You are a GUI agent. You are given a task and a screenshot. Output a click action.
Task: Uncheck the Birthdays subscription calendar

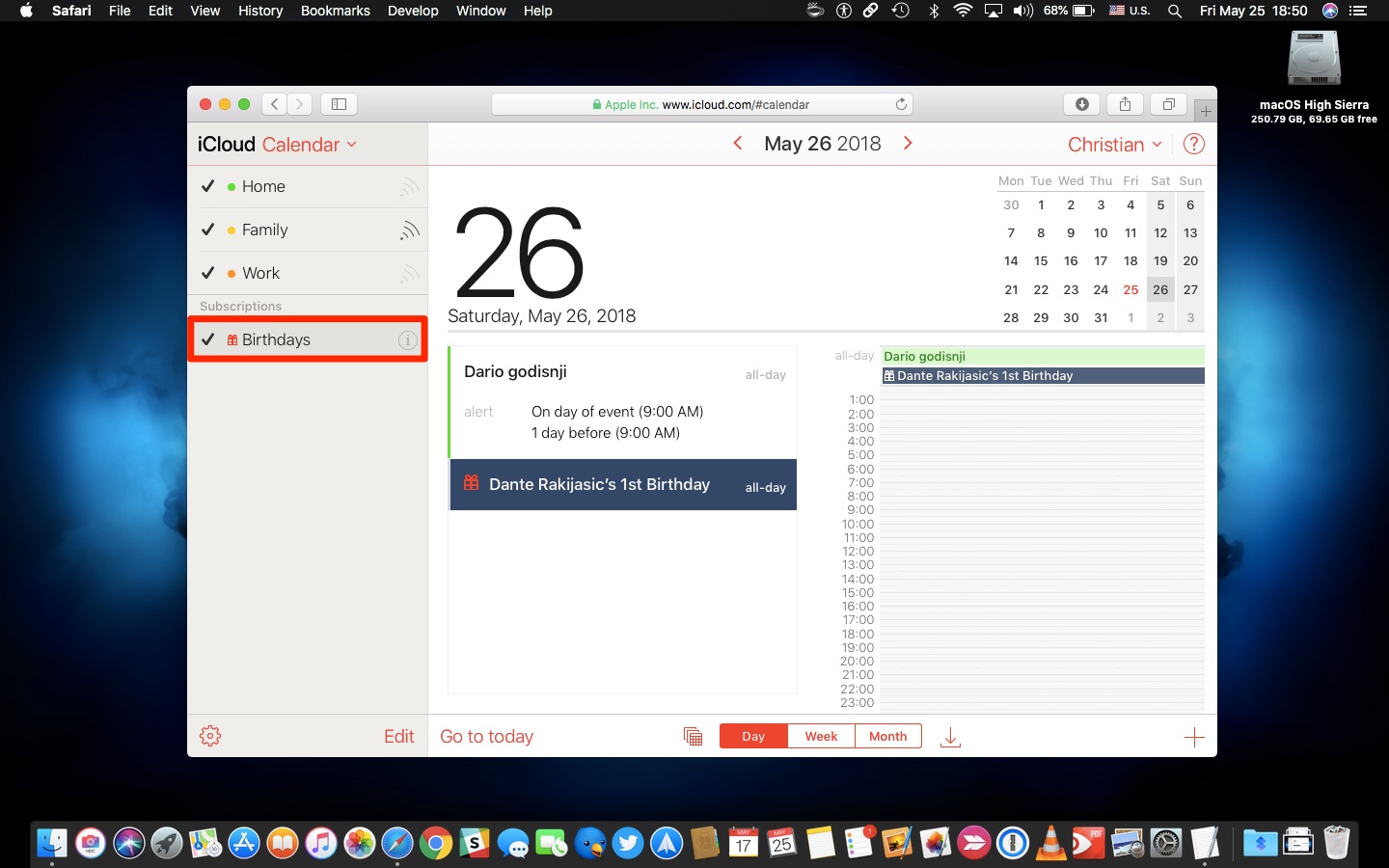point(207,339)
